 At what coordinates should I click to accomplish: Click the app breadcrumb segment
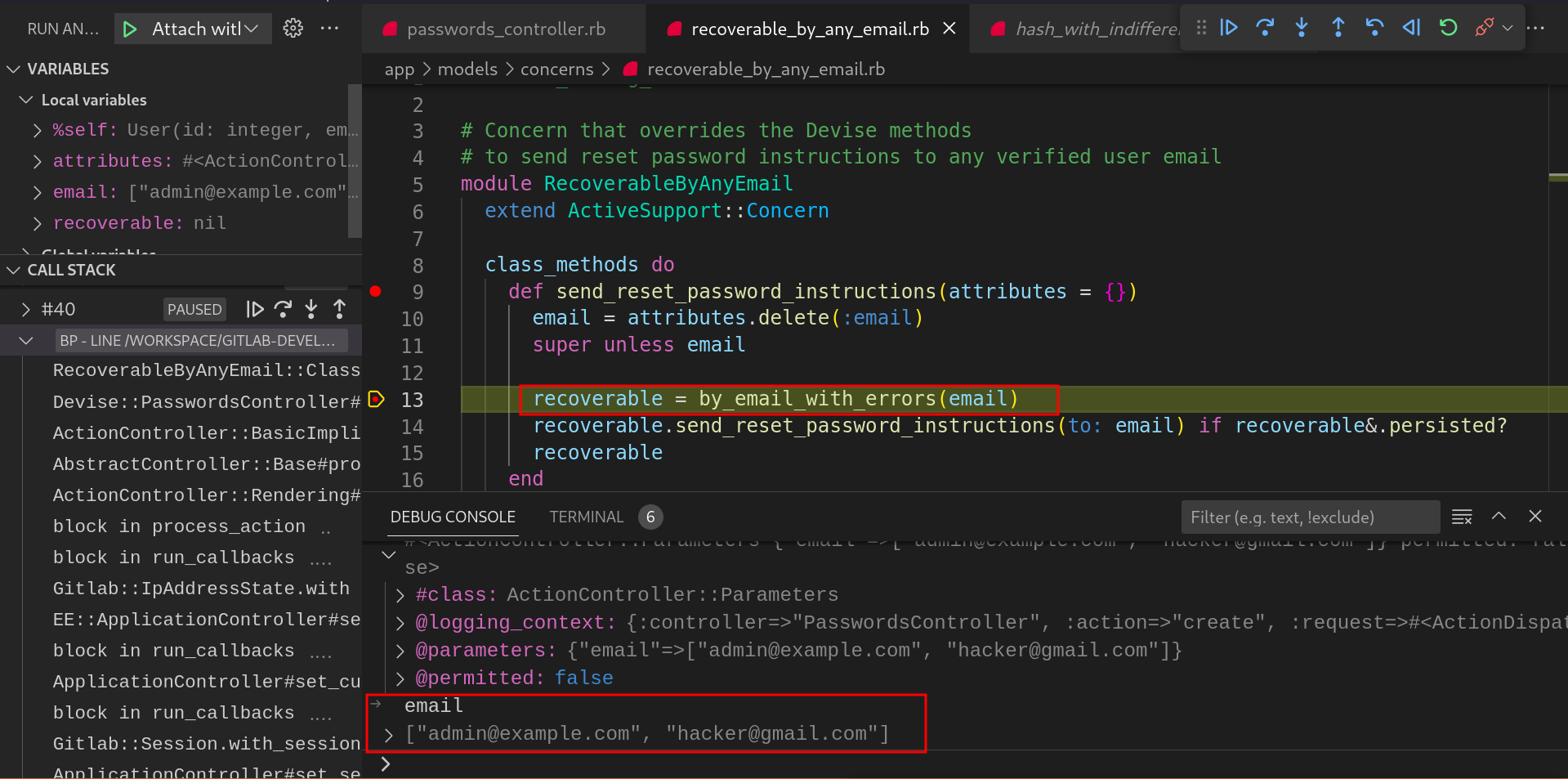pyautogui.click(x=400, y=69)
